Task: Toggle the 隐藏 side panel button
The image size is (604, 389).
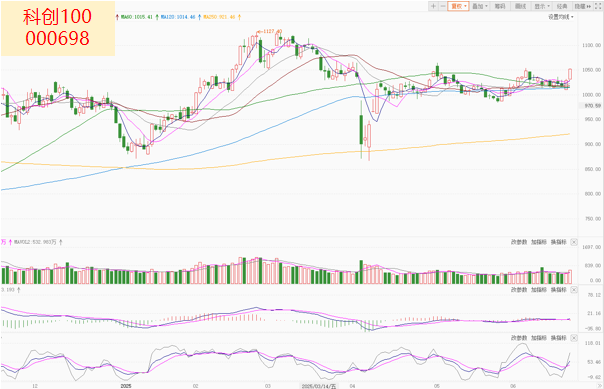Action: tap(583, 6)
